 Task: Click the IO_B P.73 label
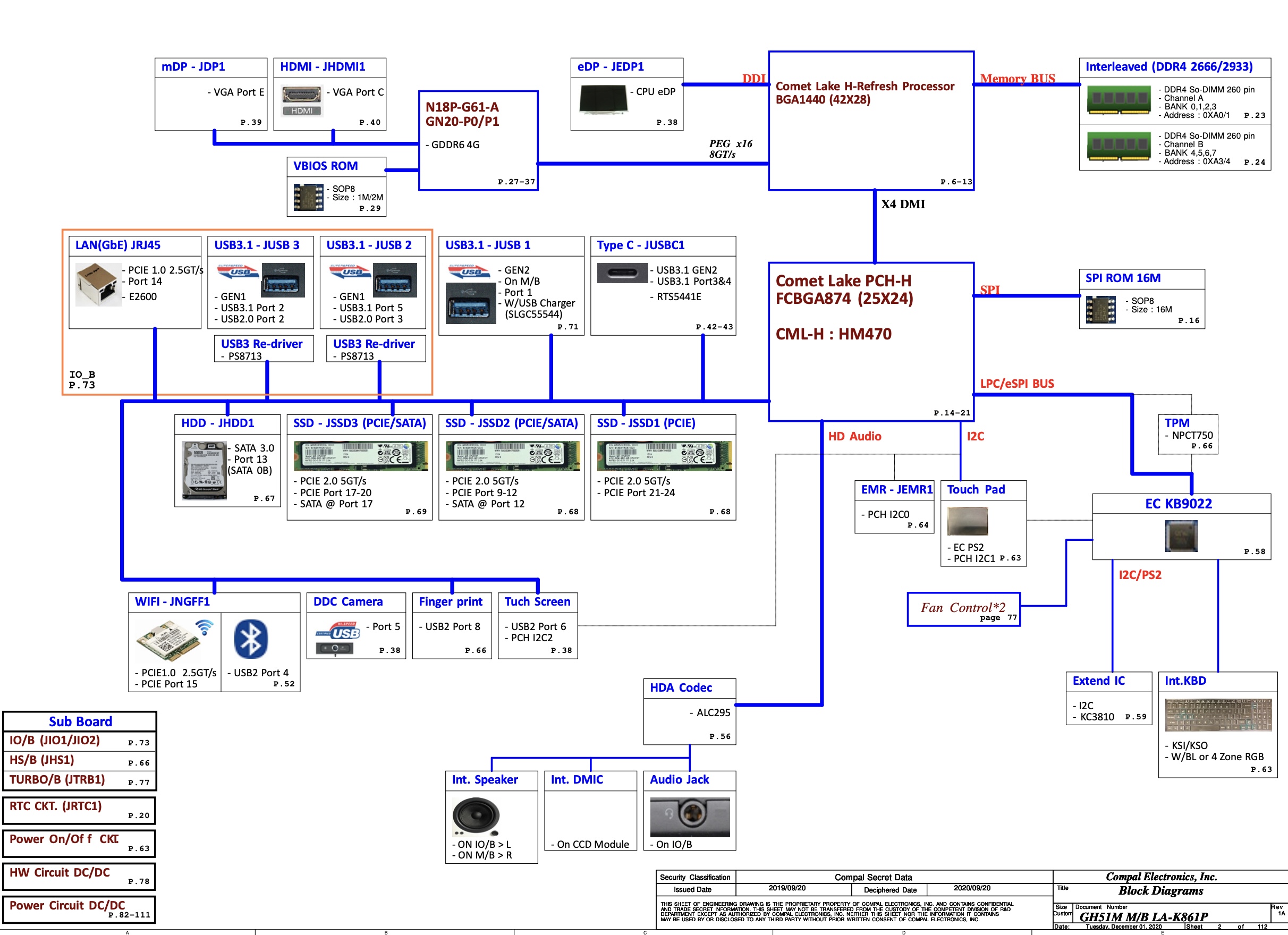(82, 380)
